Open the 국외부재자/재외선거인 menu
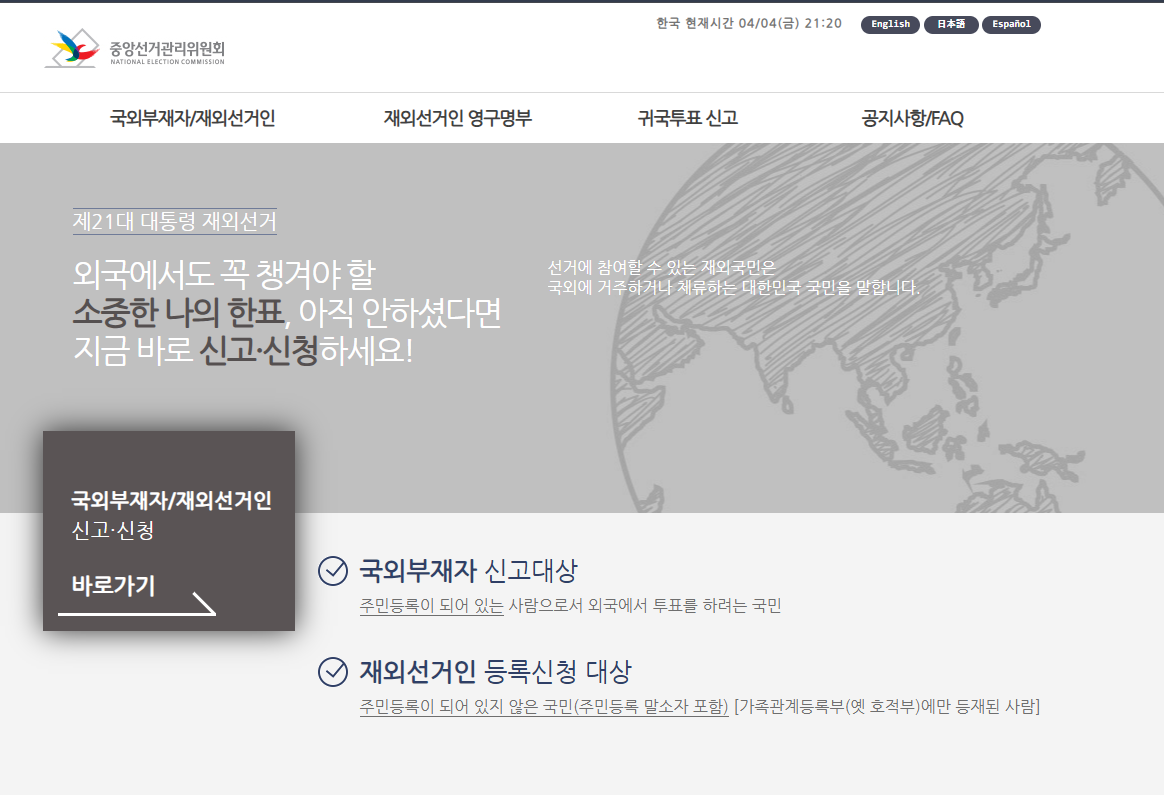The width and height of the screenshot is (1164, 795). pyautogui.click(x=192, y=118)
